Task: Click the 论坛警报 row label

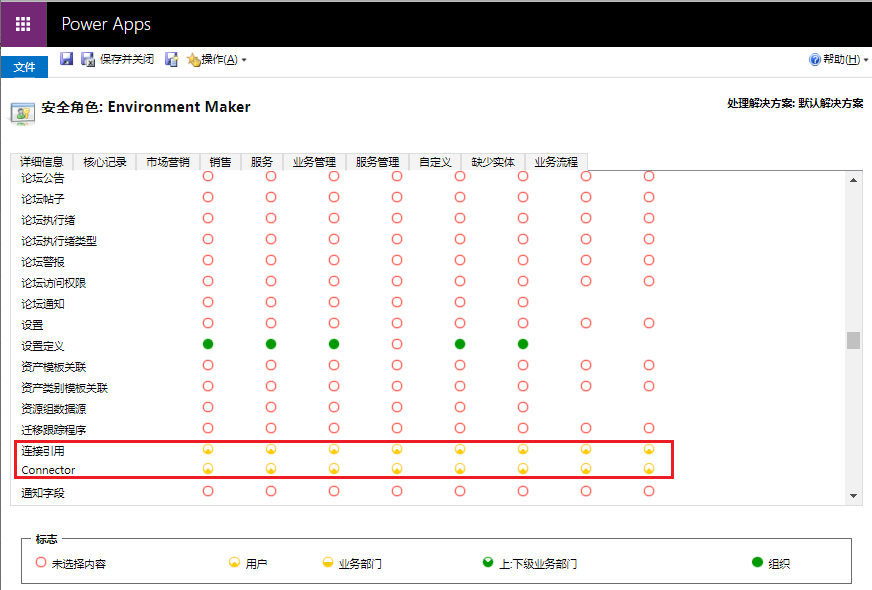Action: (x=43, y=262)
